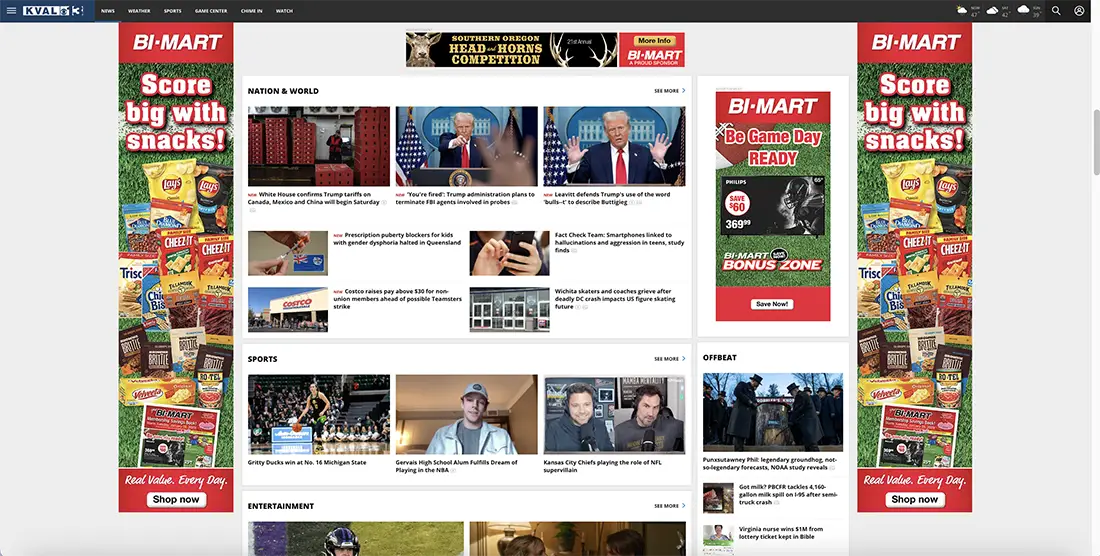Read puberty blockers halted in Queensland story
This screenshot has height=556, width=1100.
397,239
